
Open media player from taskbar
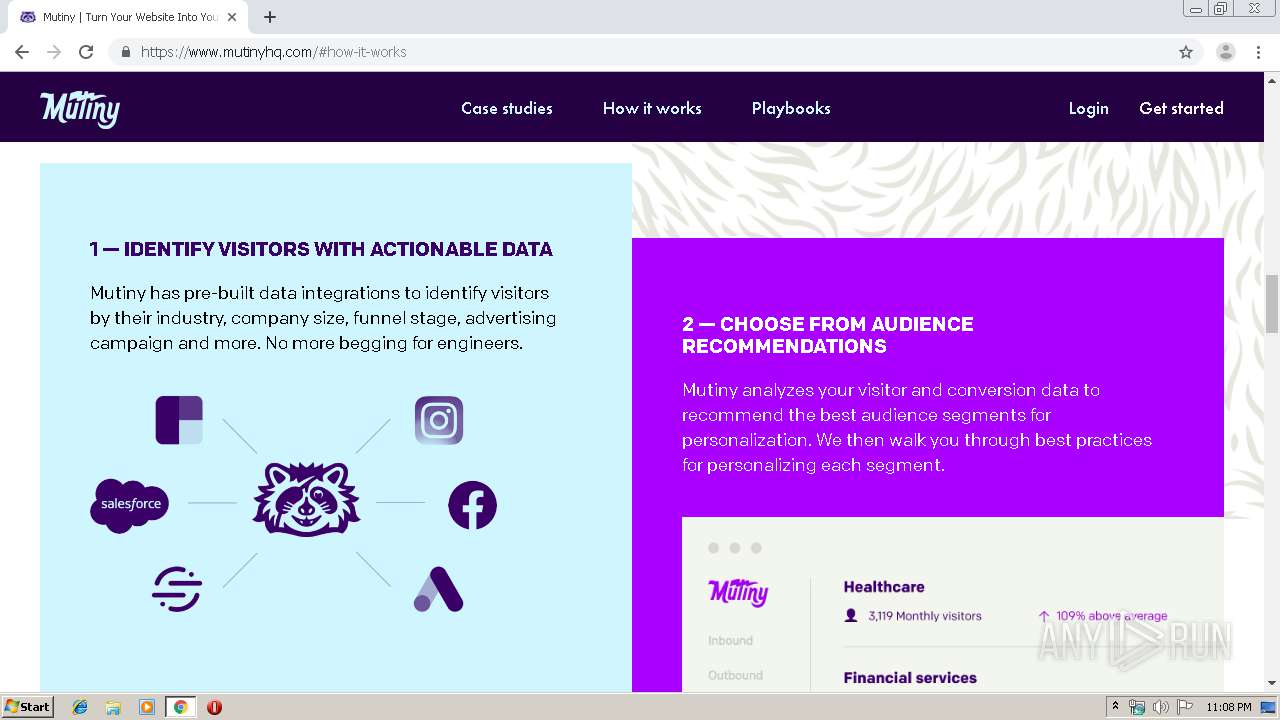tap(147, 707)
